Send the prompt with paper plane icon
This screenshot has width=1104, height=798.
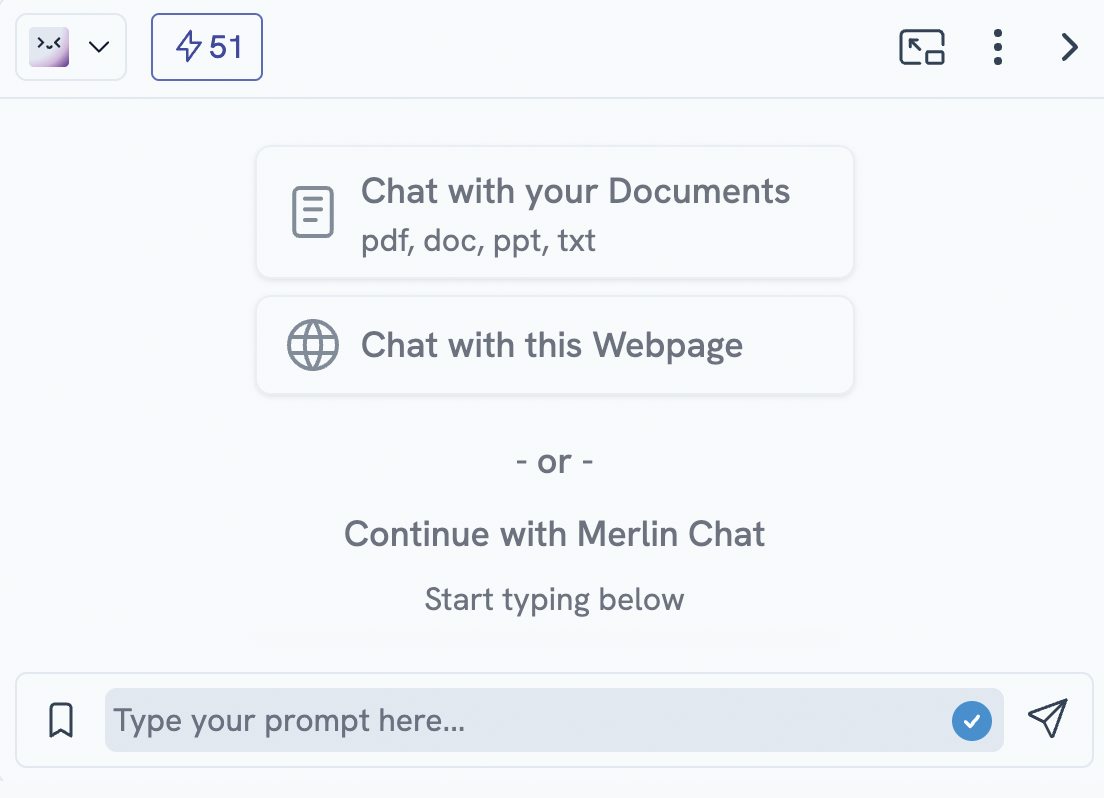click(1048, 718)
